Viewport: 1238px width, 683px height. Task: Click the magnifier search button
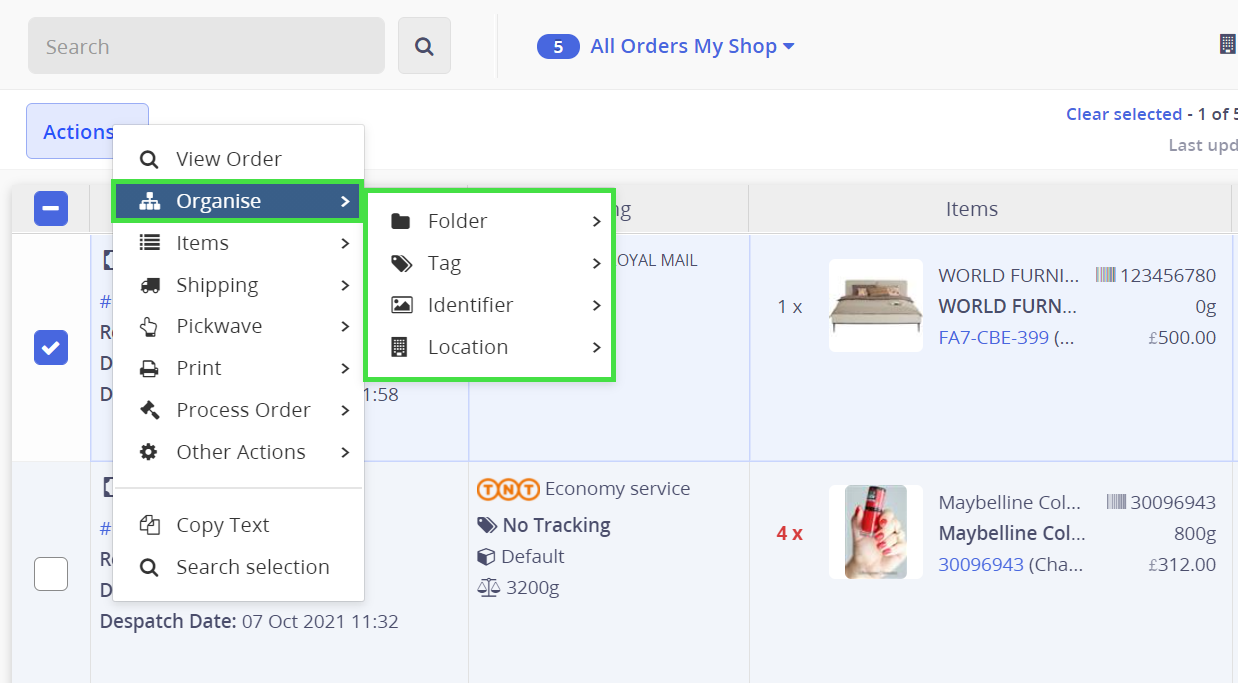pyautogui.click(x=424, y=46)
